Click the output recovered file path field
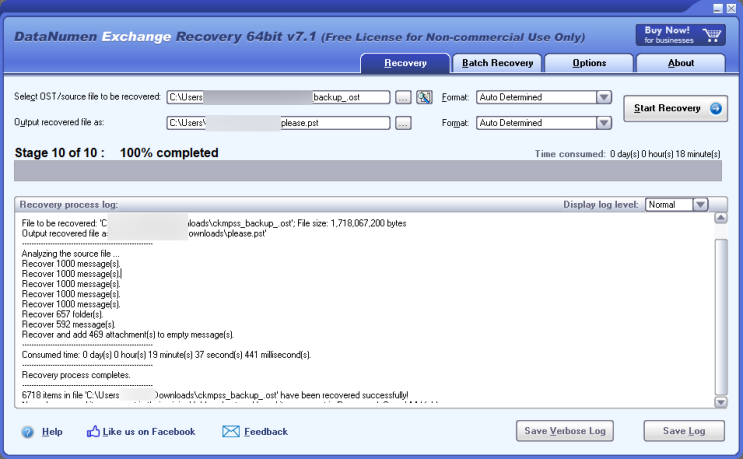This screenshot has width=743, height=459. coord(278,123)
